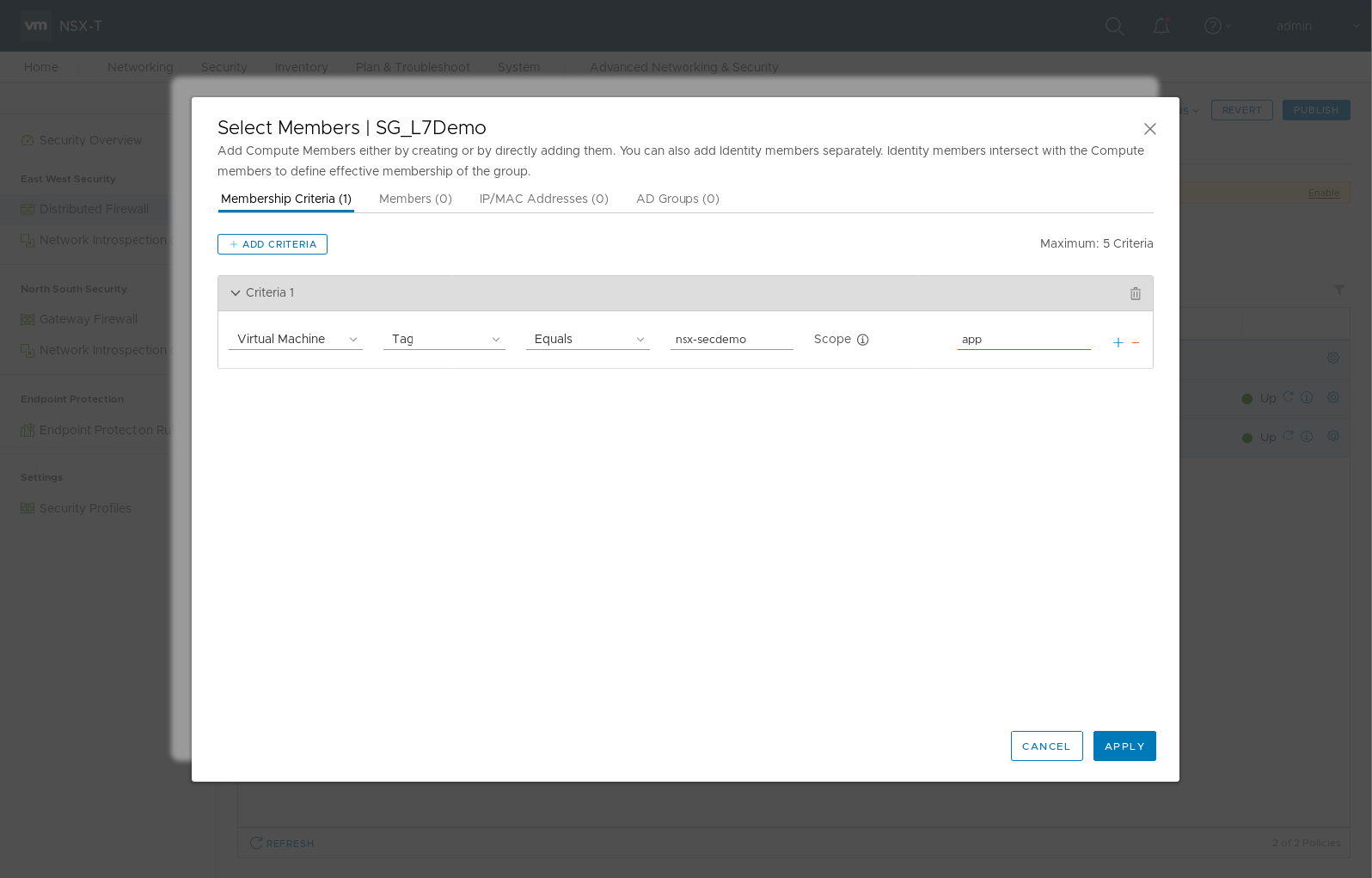Remove tag condition with red minus icon
Image resolution: width=1372 pixels, height=878 pixels.
pos(1136,342)
